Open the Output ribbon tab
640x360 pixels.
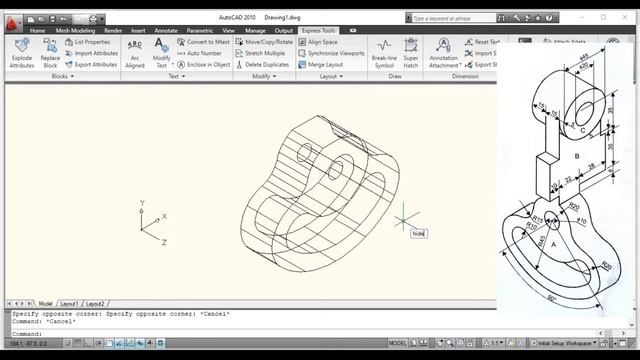point(284,31)
